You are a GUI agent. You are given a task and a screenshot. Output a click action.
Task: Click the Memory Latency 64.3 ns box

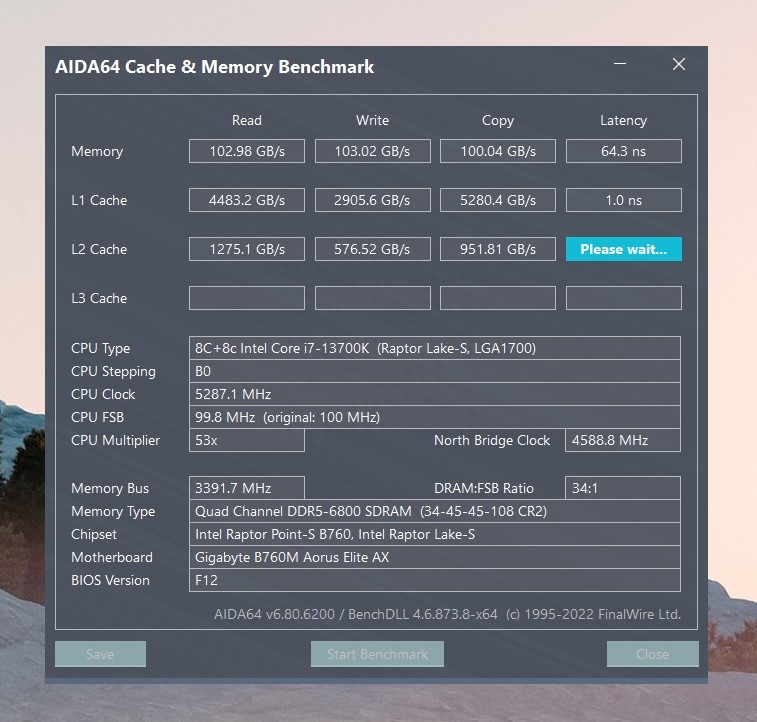[624, 151]
